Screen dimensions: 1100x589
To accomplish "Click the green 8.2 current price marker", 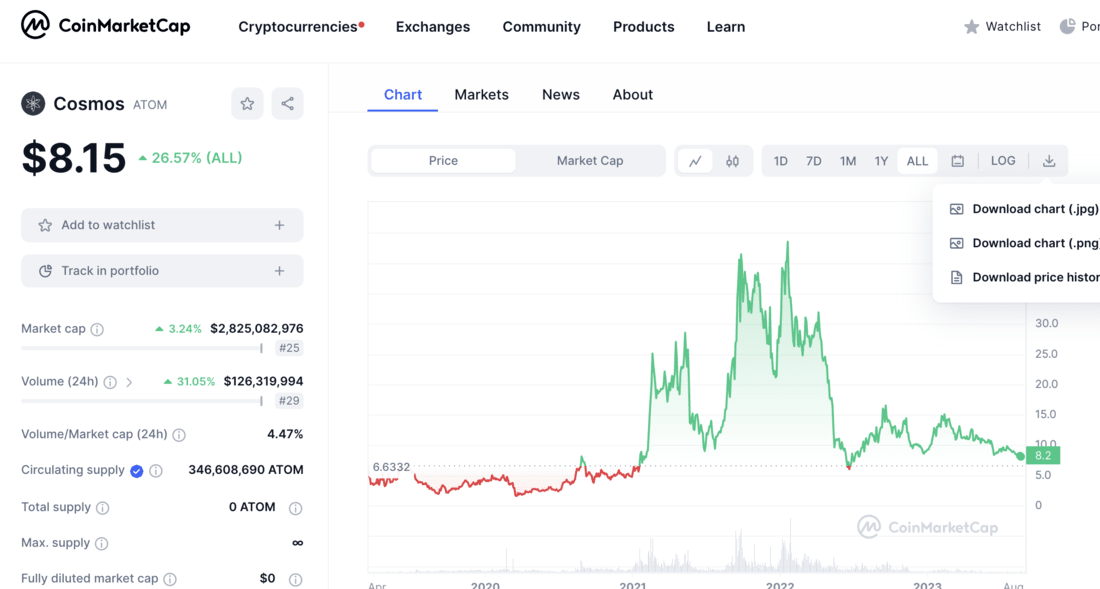I will pyautogui.click(x=1042, y=456).
